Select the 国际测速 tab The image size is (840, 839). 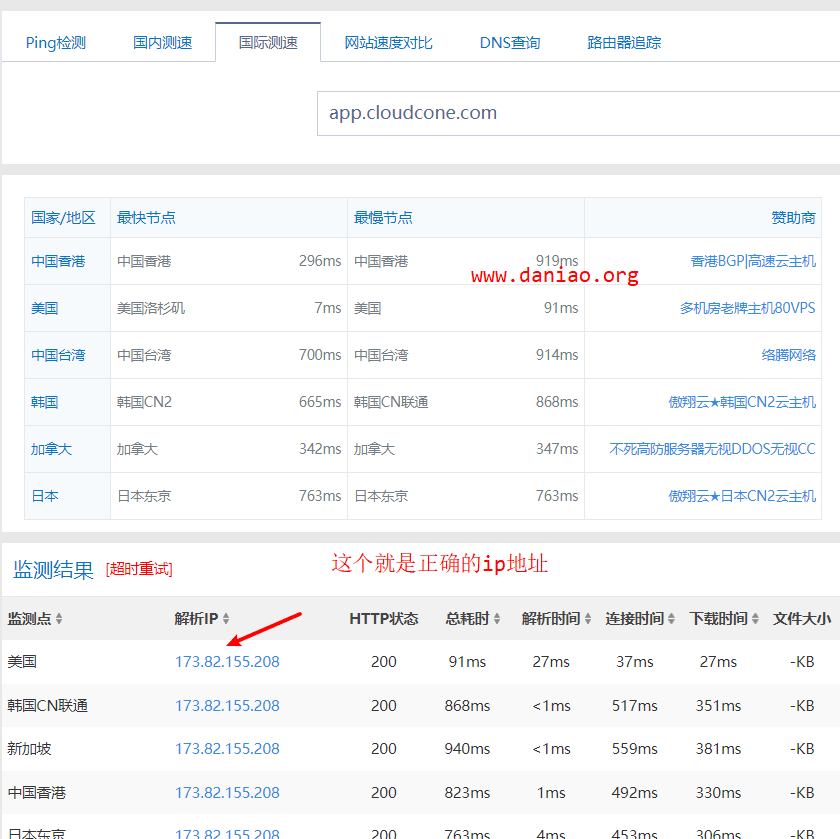(x=268, y=42)
